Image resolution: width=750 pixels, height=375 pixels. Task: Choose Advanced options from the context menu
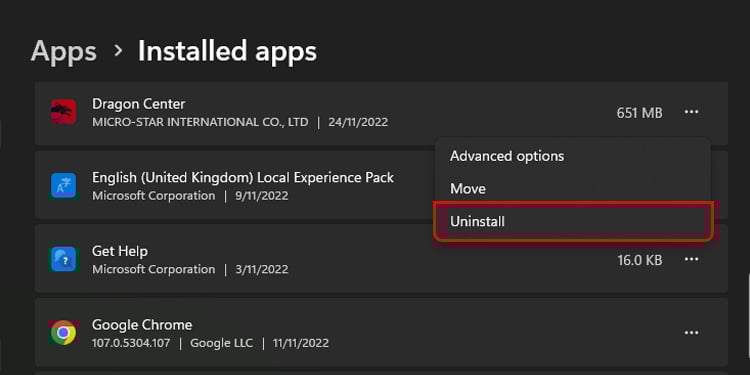click(x=507, y=156)
